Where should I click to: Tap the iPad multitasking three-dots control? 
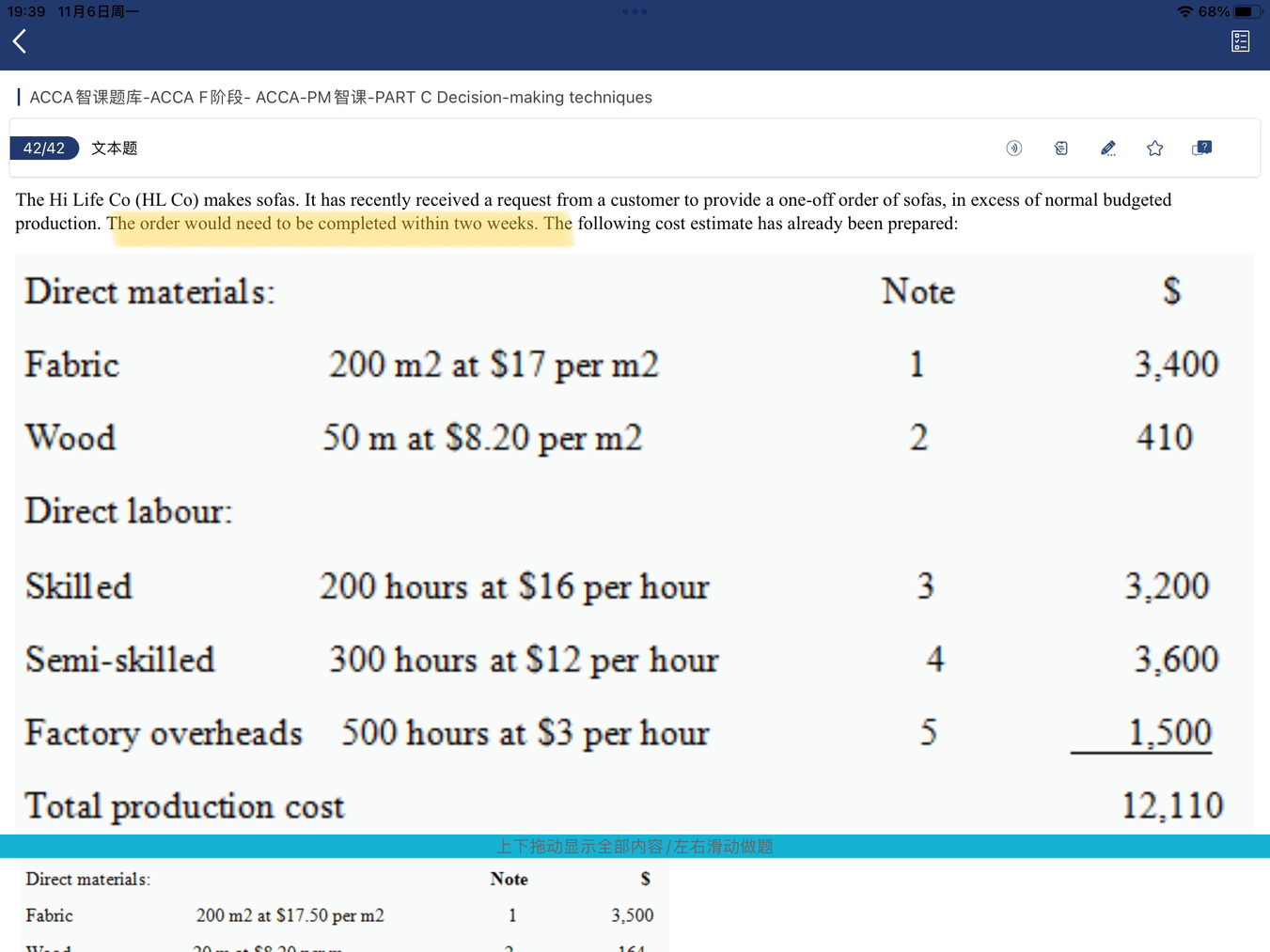[635, 12]
